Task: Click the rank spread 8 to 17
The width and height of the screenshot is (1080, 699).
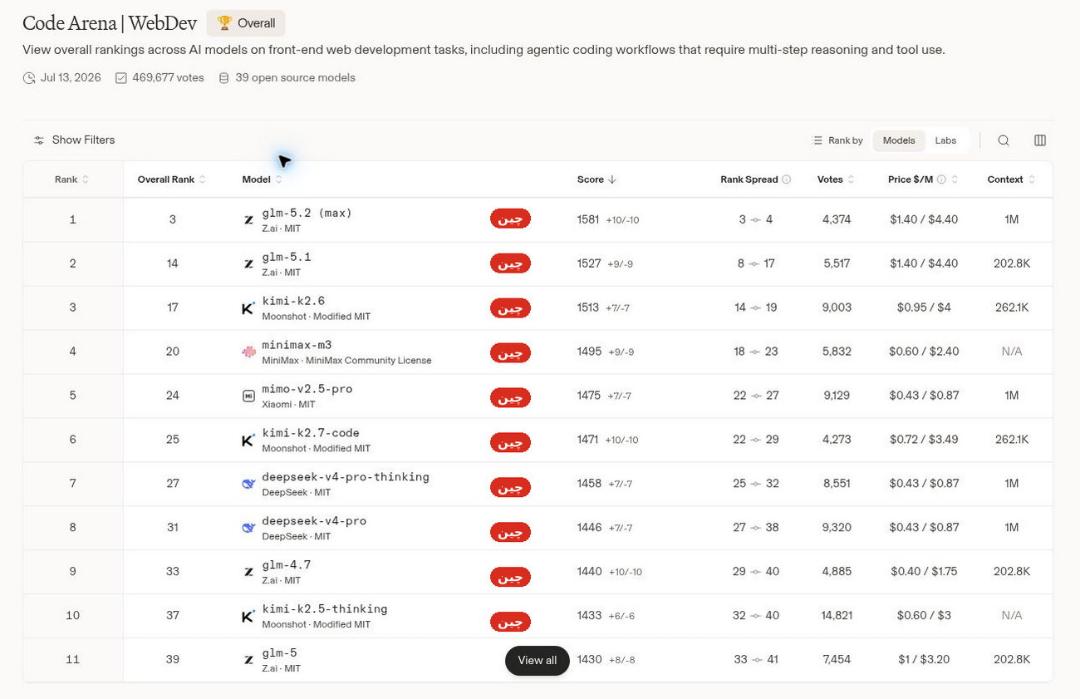Action: point(756,264)
